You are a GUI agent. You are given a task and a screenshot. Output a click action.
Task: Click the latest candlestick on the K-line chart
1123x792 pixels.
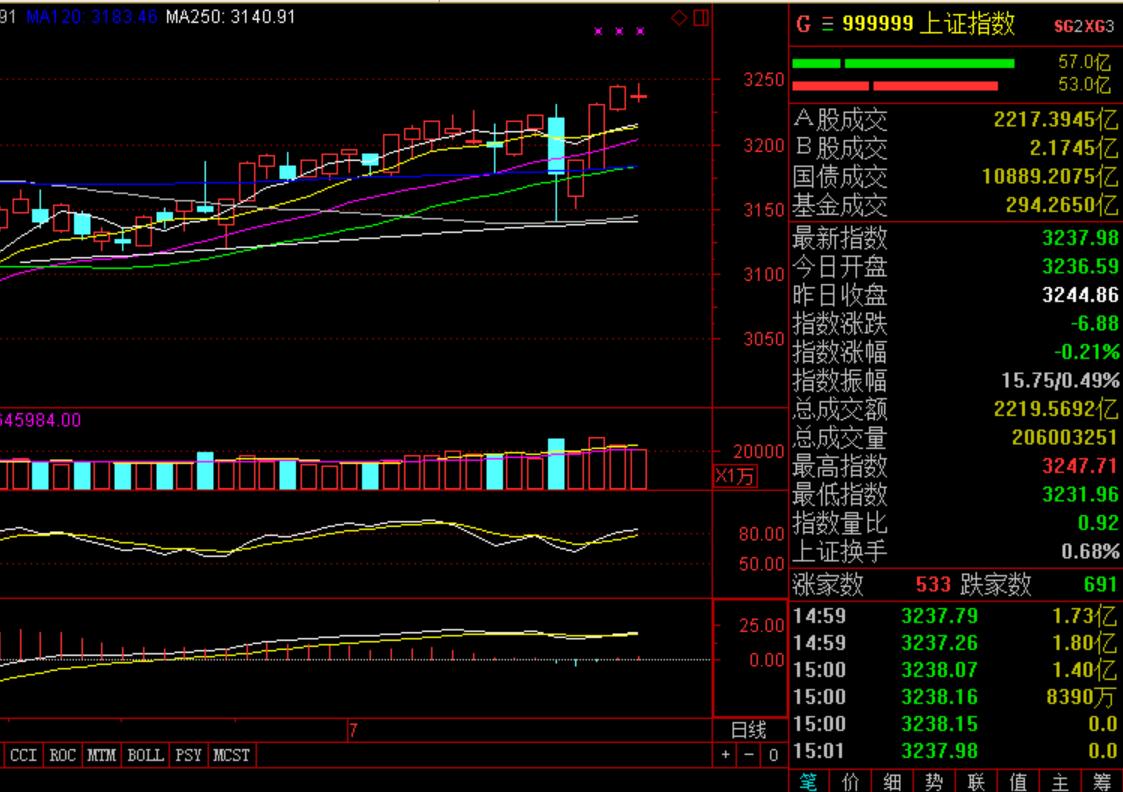[639, 96]
